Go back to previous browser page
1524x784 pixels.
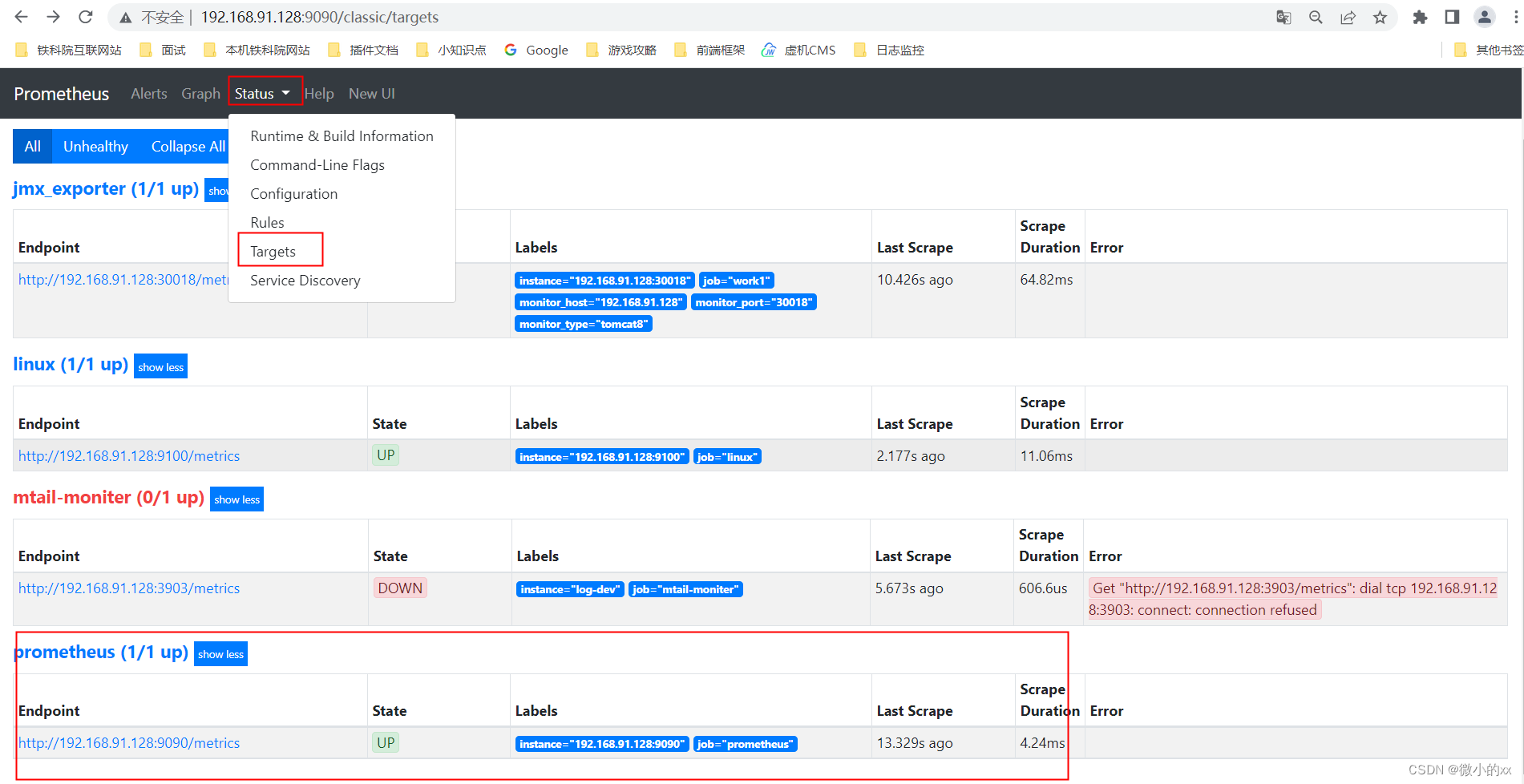22,17
